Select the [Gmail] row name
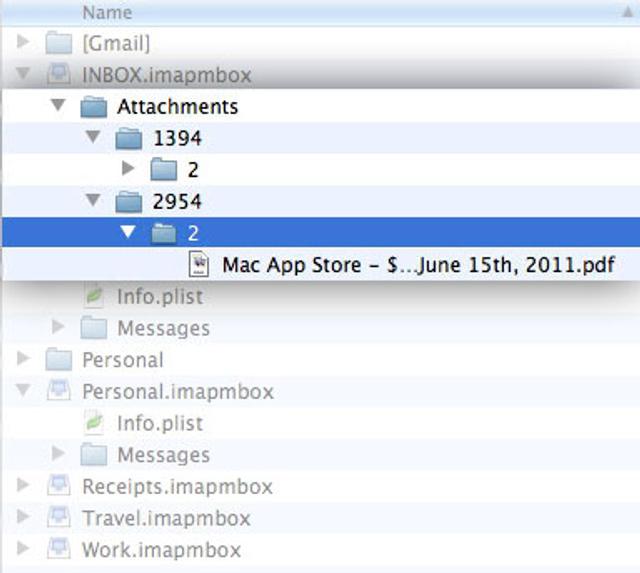 [x=116, y=43]
